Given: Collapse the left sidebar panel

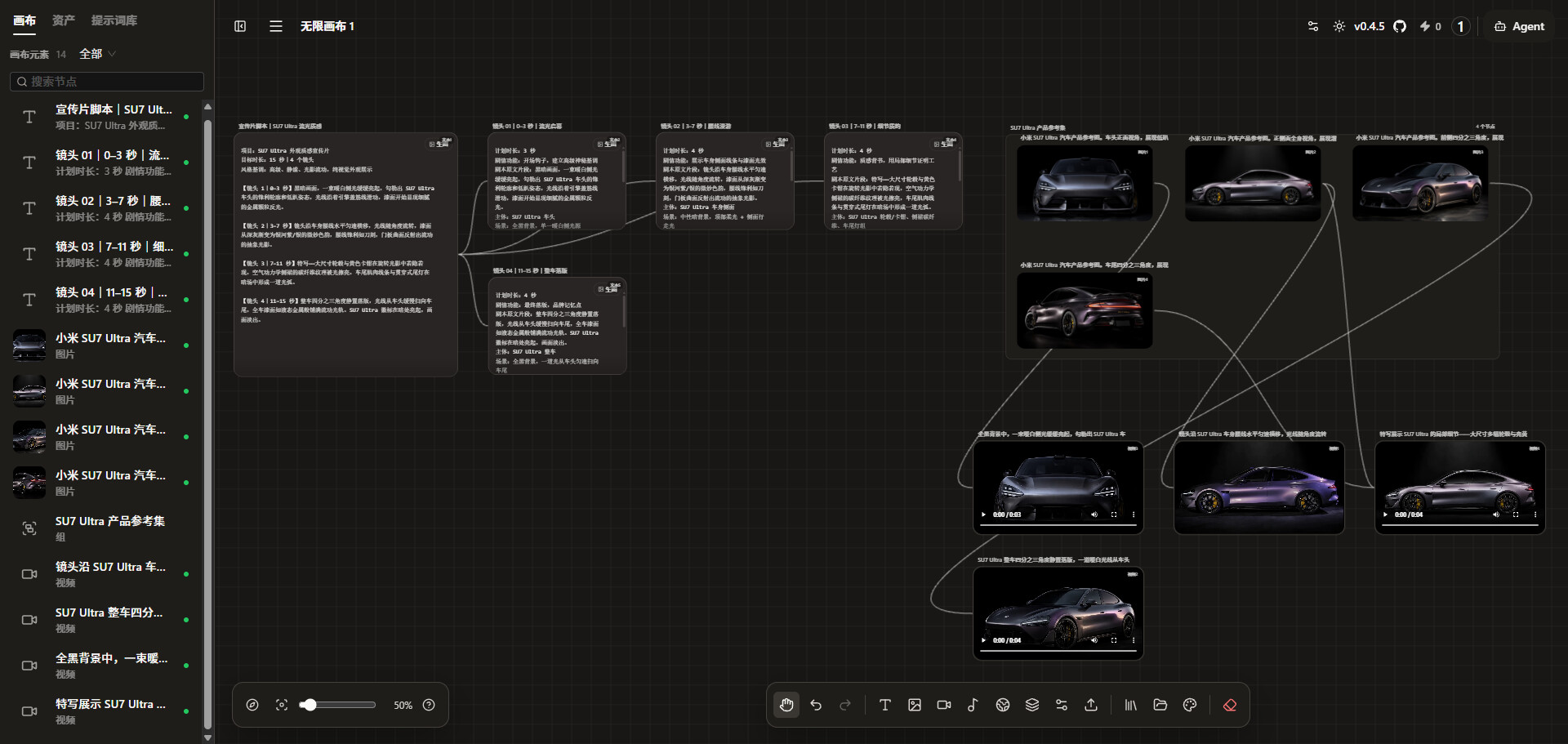Looking at the screenshot, I should (240, 26).
